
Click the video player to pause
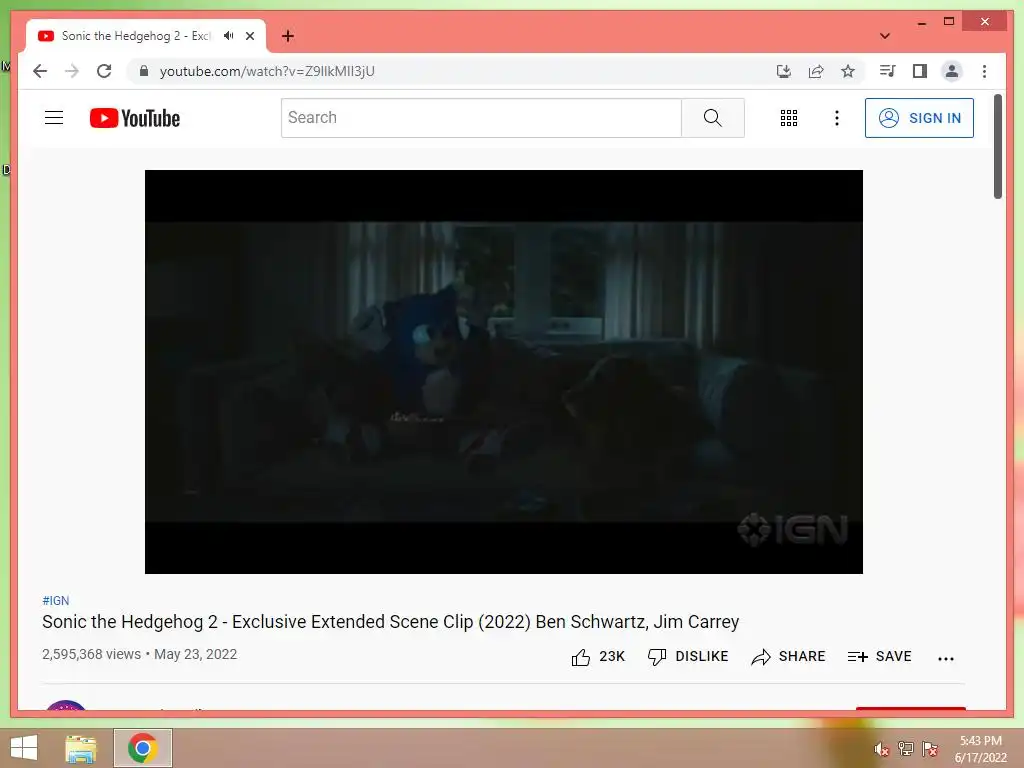(504, 372)
